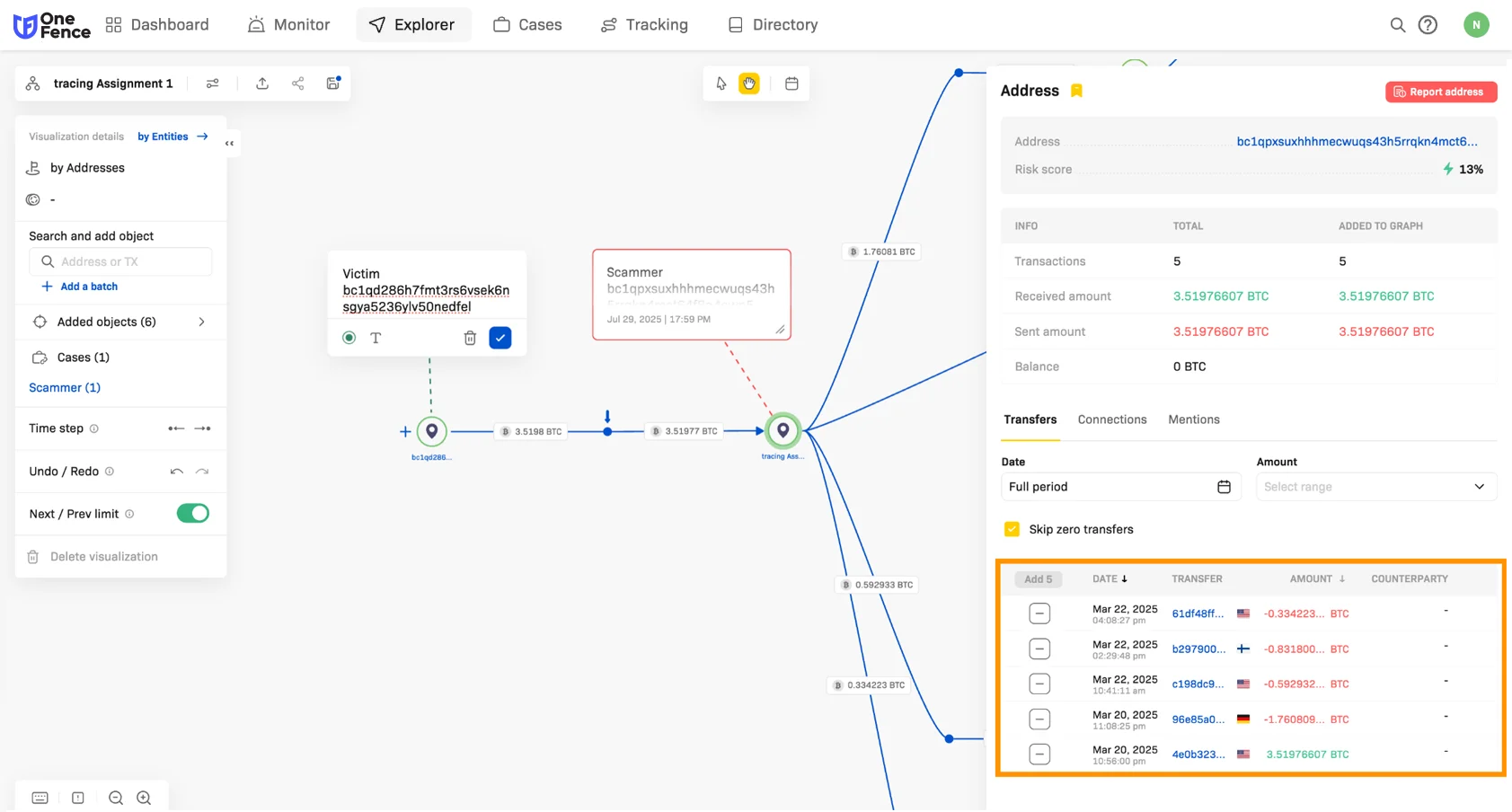Image resolution: width=1512 pixels, height=812 pixels.
Task: Switch to the Connections tab
Action: click(1112, 419)
